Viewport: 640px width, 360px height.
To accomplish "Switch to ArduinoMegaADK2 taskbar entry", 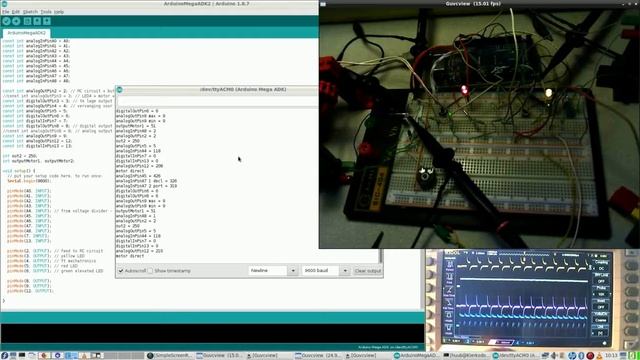I will pyautogui.click(x=417, y=356).
